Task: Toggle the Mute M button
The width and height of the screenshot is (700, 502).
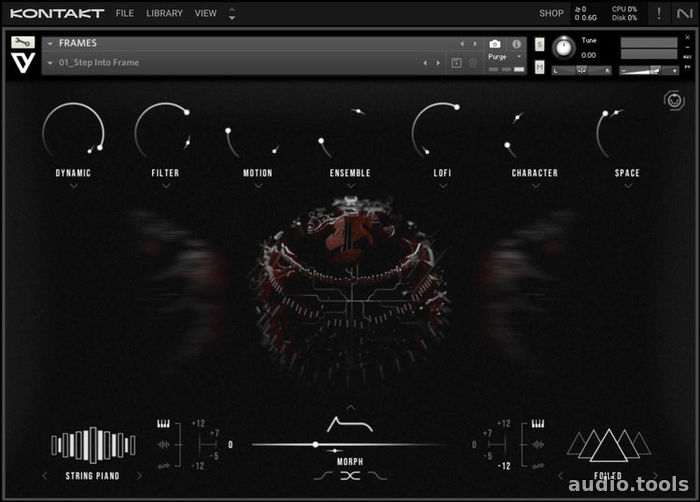Action: coord(539,67)
